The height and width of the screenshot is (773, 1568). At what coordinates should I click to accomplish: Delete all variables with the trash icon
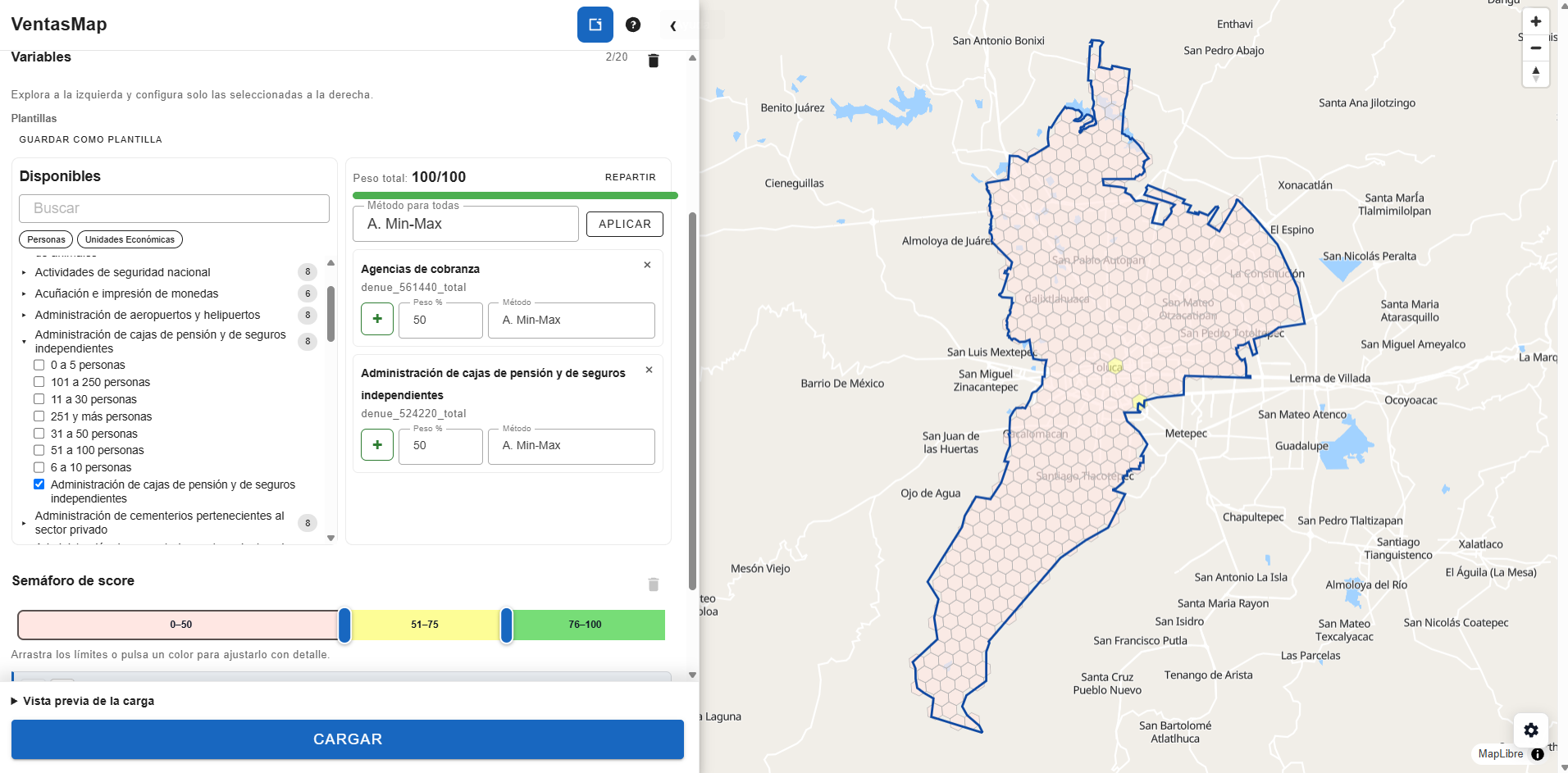654,61
